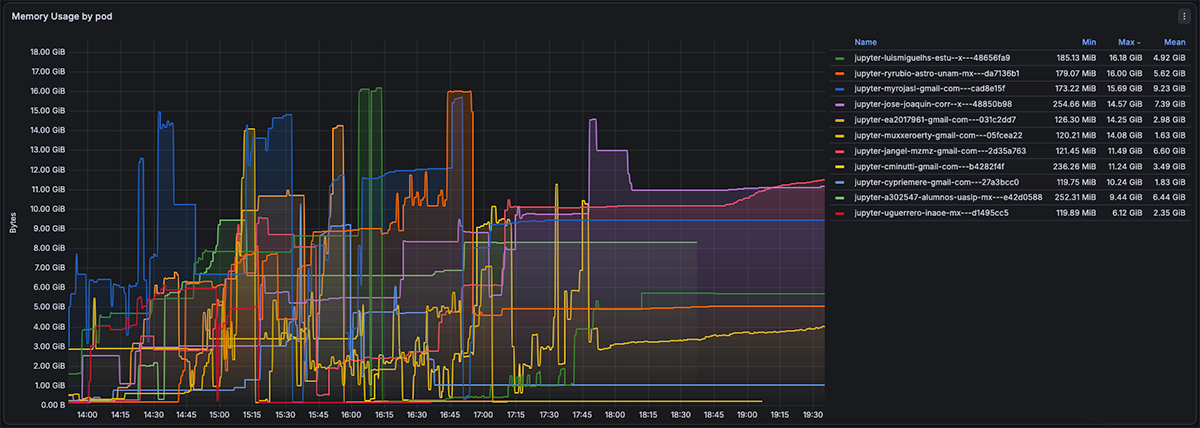
Task: Click color swatch for jupyter-ea2017961-gmail-com series
Action: click(x=840, y=119)
